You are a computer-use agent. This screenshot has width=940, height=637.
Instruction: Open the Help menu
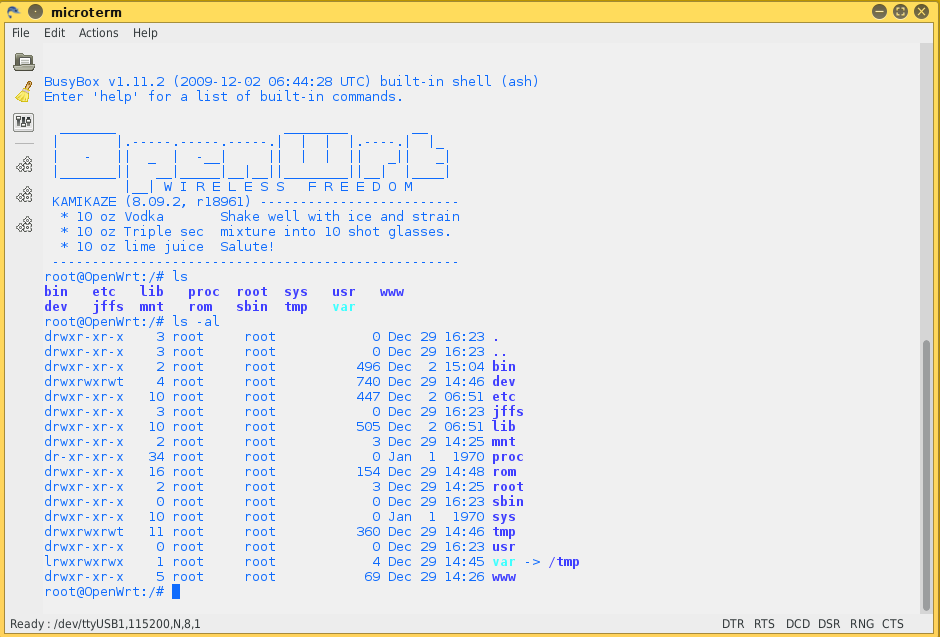click(x=145, y=33)
